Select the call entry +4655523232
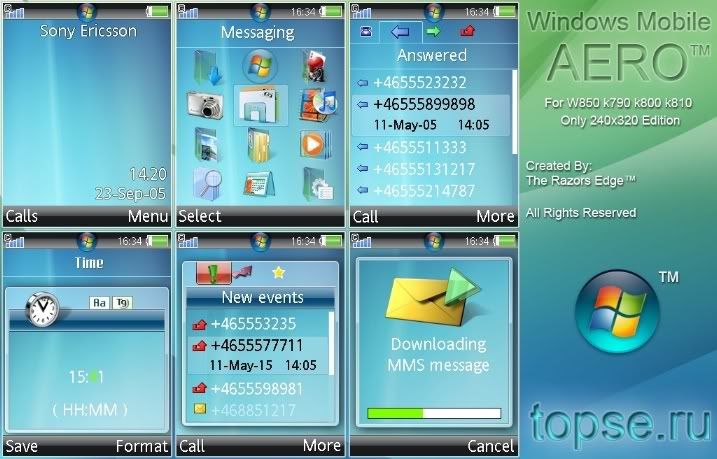This screenshot has width=717, height=459. point(430,83)
